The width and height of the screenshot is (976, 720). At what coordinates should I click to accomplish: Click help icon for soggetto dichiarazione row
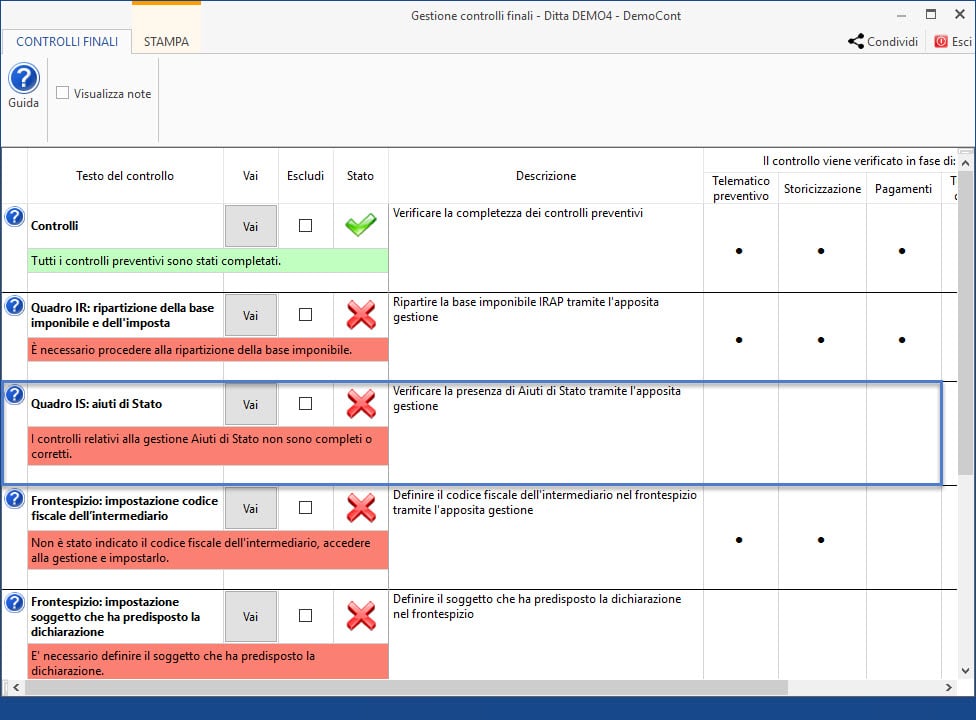[x=14, y=602]
